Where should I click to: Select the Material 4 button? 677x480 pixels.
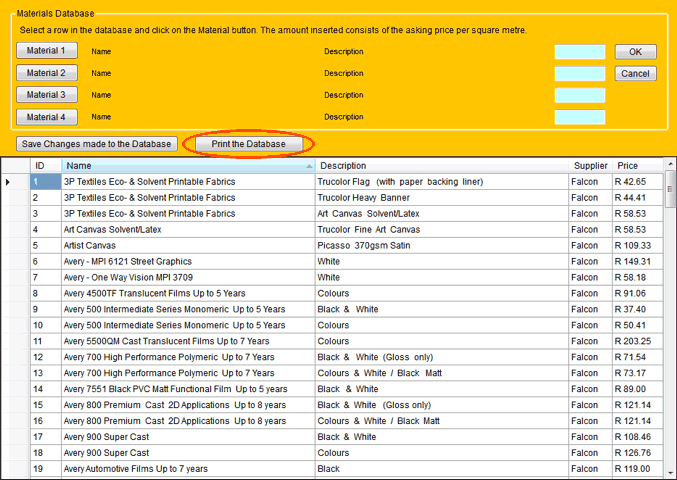[47, 117]
